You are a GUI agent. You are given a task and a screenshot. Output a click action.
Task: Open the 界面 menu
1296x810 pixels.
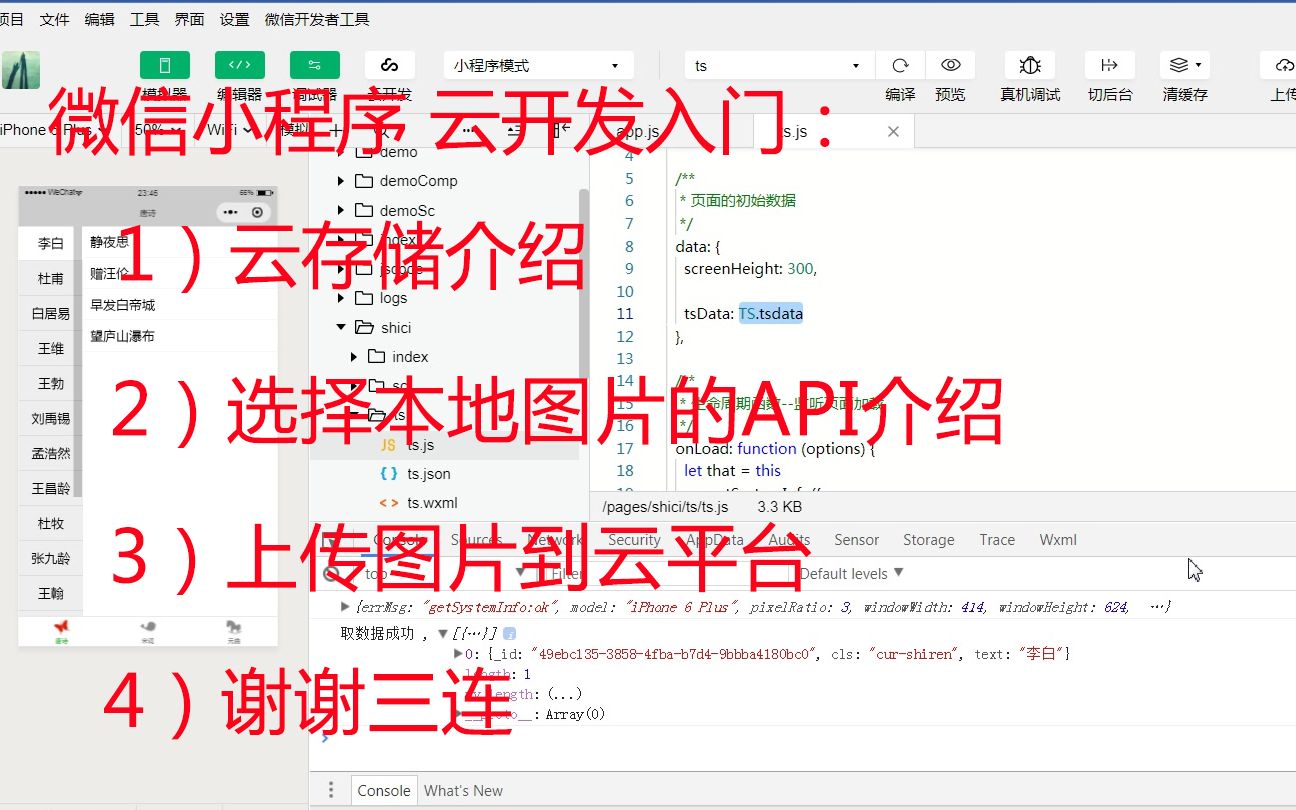[189, 19]
